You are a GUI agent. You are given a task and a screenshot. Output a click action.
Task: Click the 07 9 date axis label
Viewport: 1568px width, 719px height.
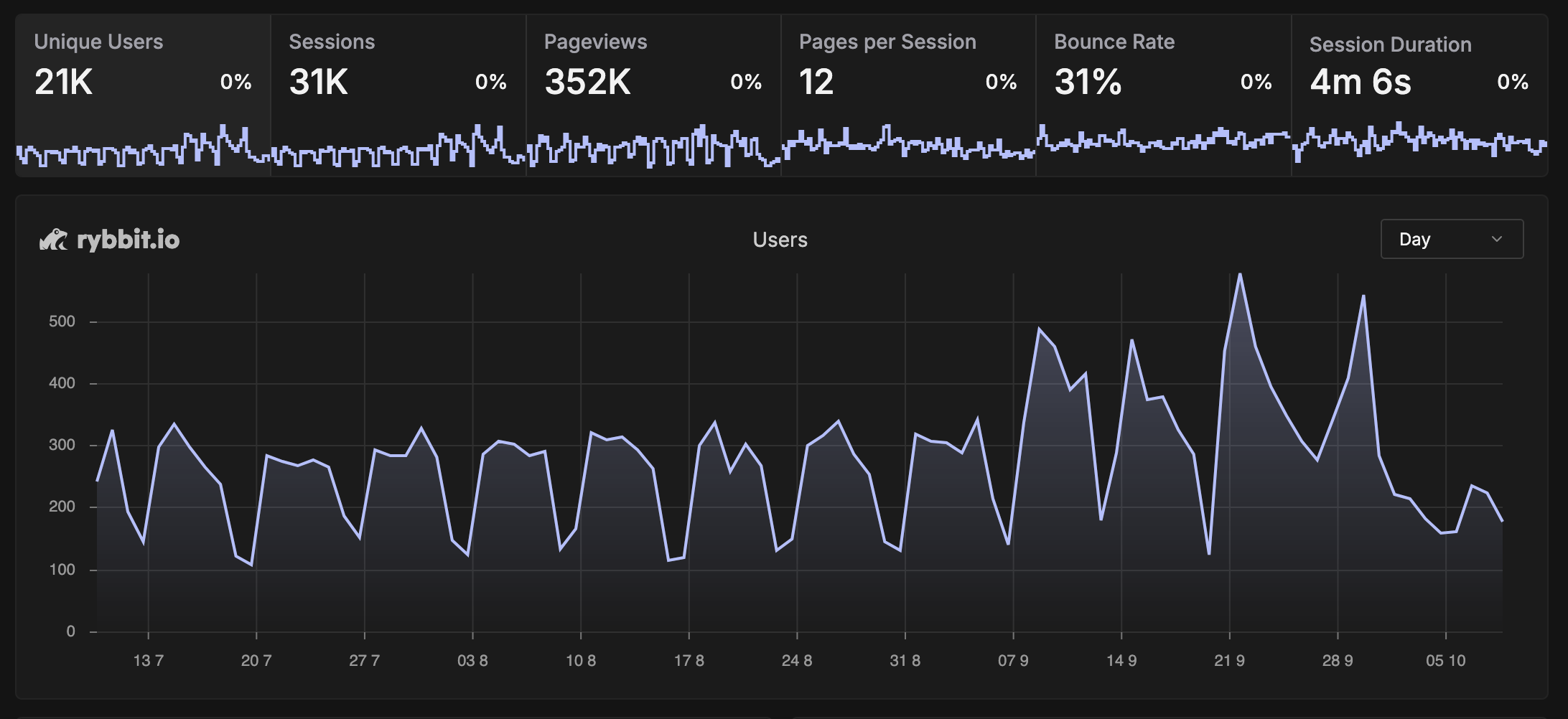point(1013,660)
